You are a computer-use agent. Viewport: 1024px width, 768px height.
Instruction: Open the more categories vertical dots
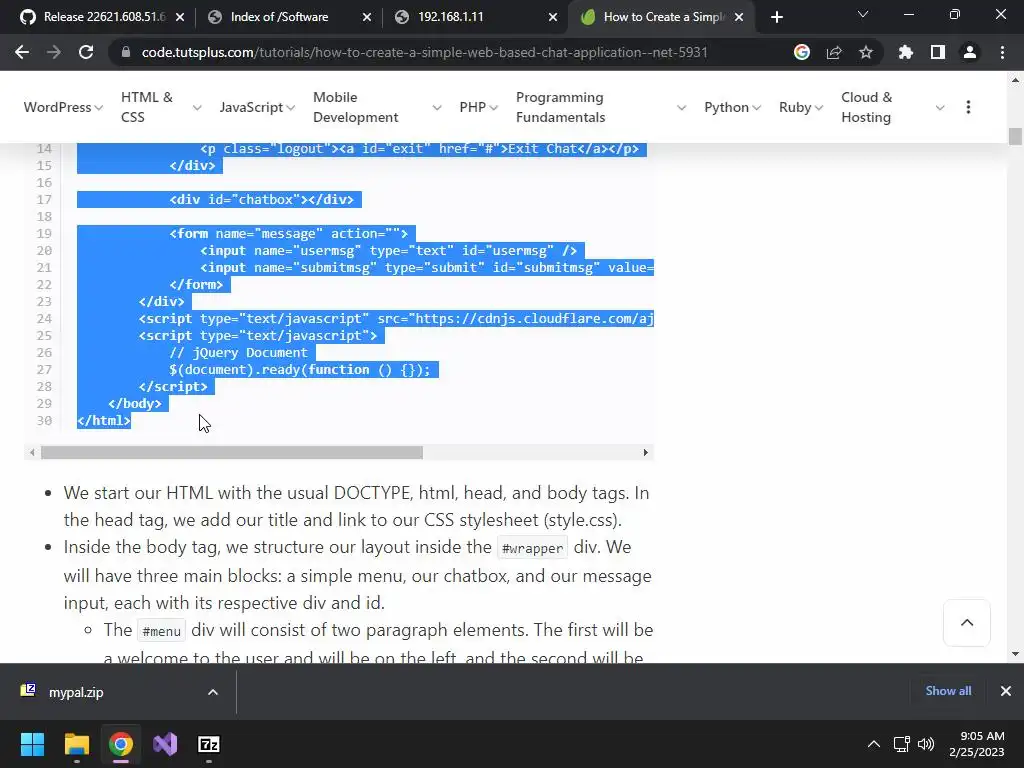tap(968, 107)
